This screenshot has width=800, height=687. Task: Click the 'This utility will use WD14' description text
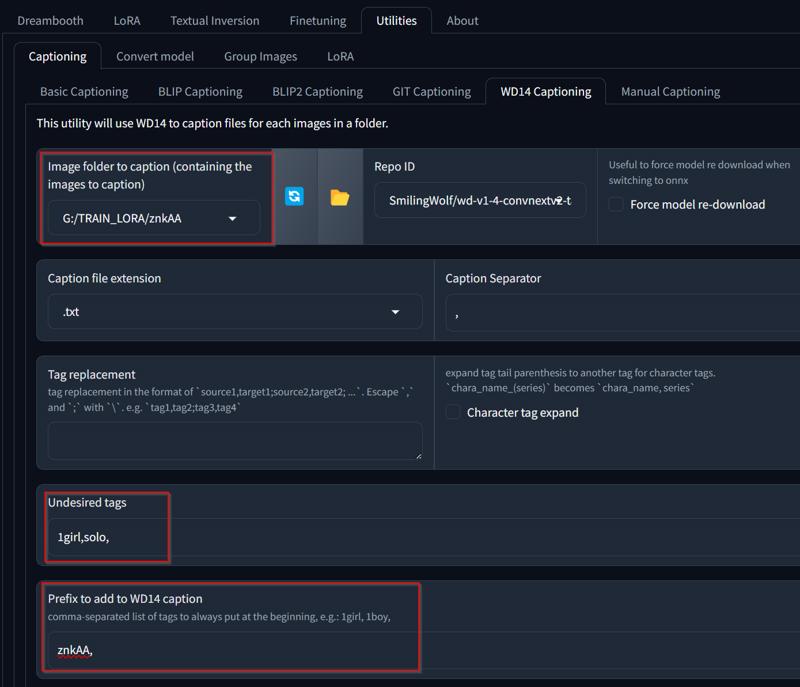click(x=212, y=123)
